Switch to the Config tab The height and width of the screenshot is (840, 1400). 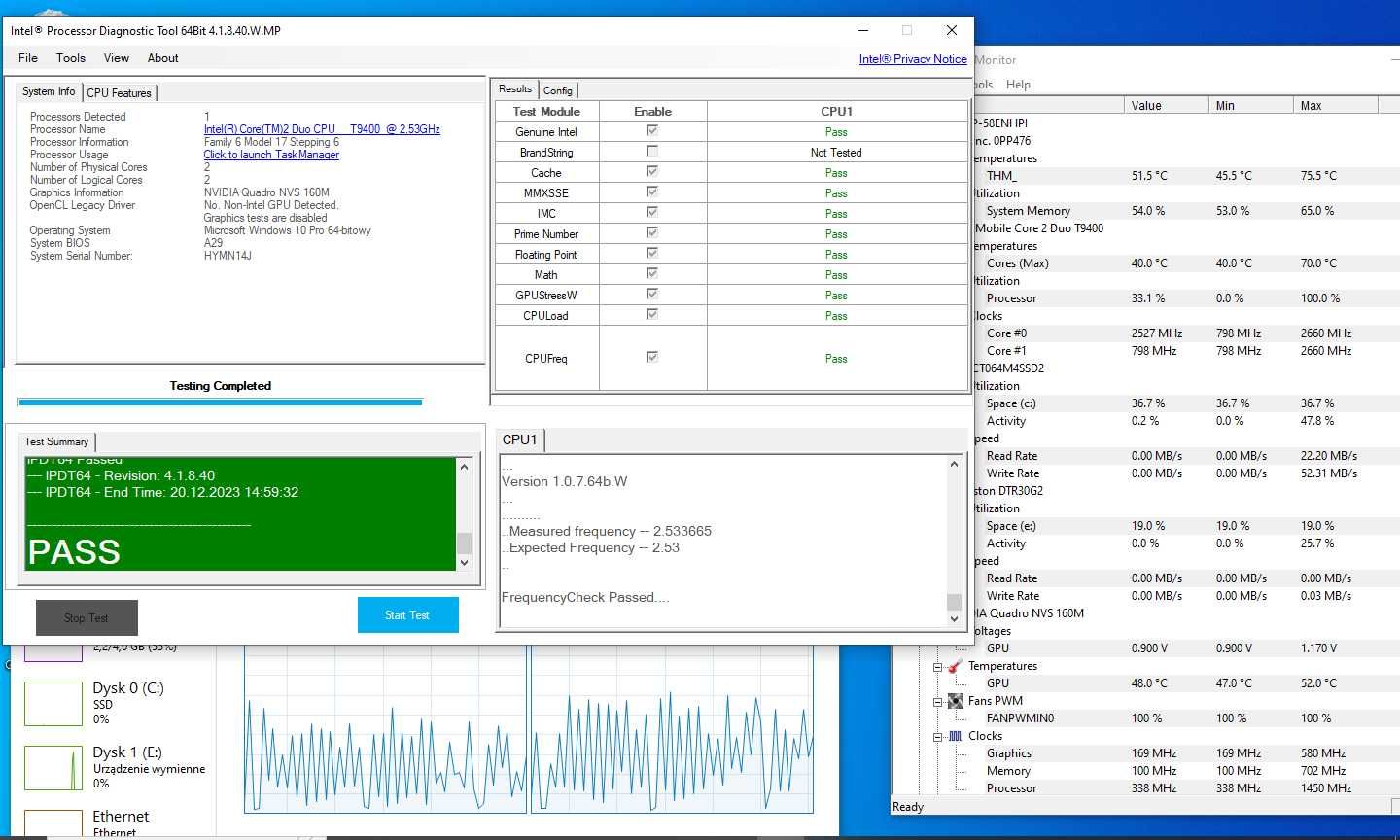click(558, 90)
